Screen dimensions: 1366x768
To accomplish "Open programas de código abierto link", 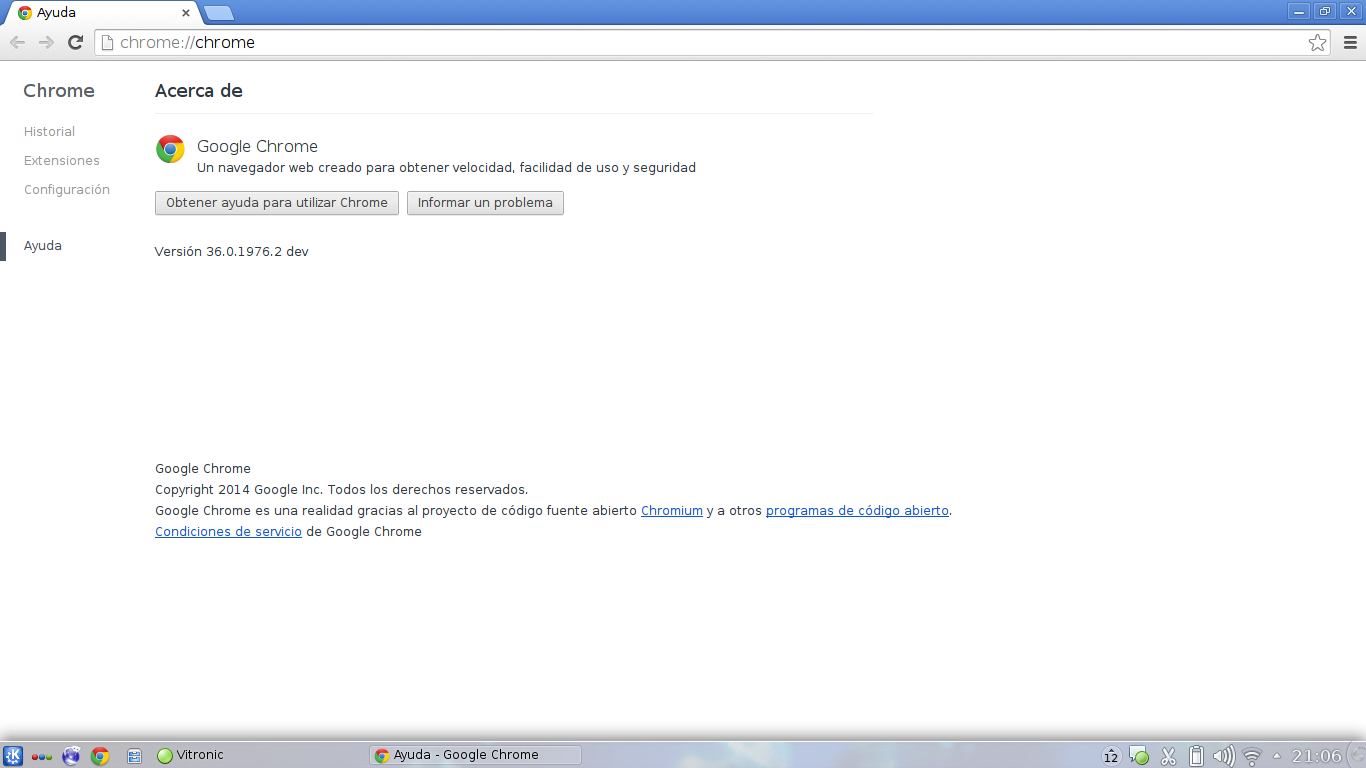I will 857,510.
